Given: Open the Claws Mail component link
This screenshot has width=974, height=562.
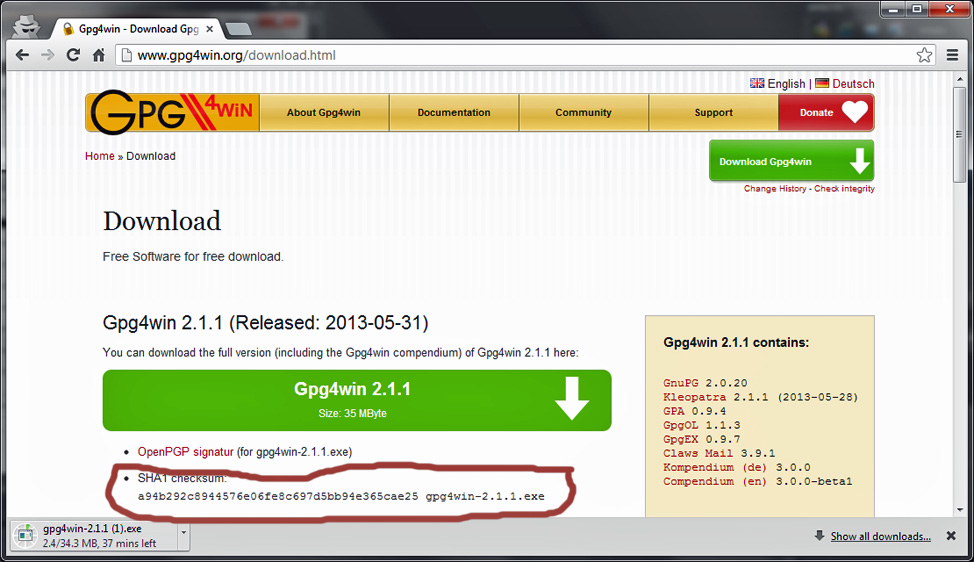Looking at the screenshot, I should pyautogui.click(x=698, y=453).
